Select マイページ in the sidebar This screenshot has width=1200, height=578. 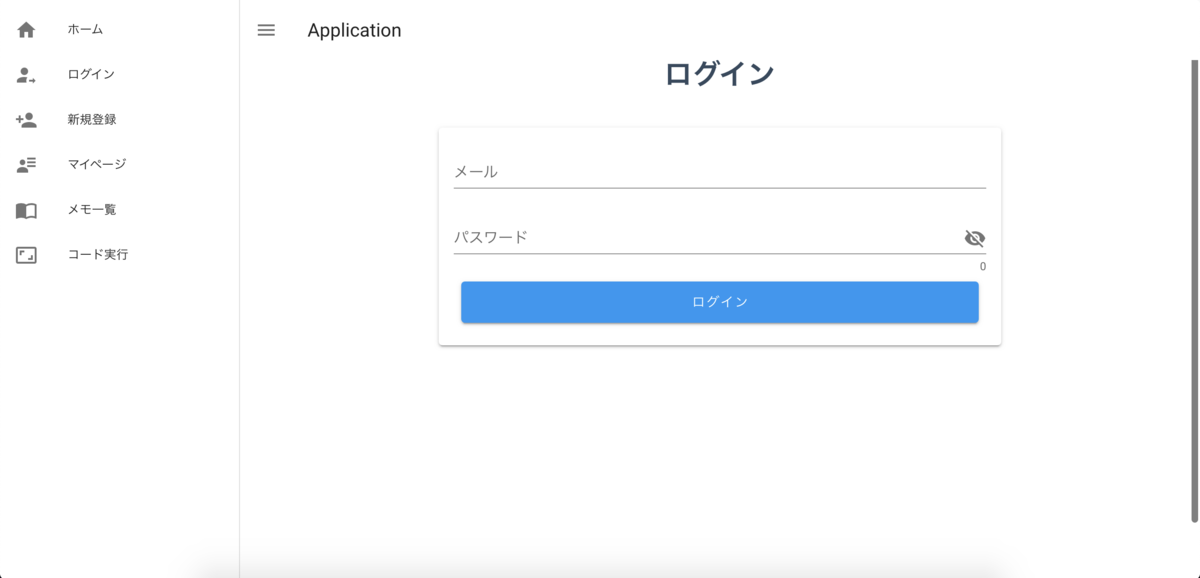[120, 165]
